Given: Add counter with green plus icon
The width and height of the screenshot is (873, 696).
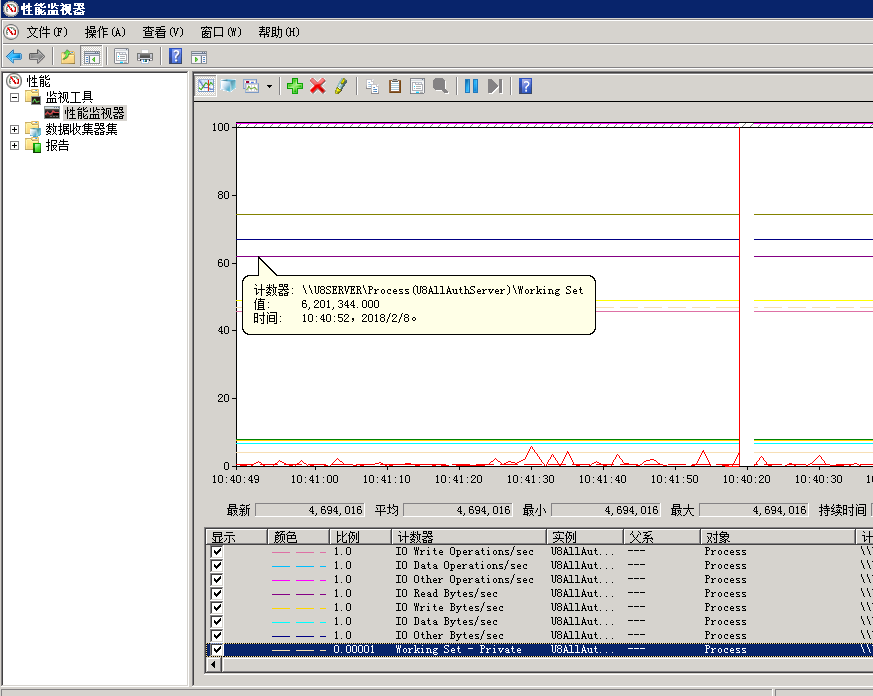Looking at the screenshot, I should [295, 86].
